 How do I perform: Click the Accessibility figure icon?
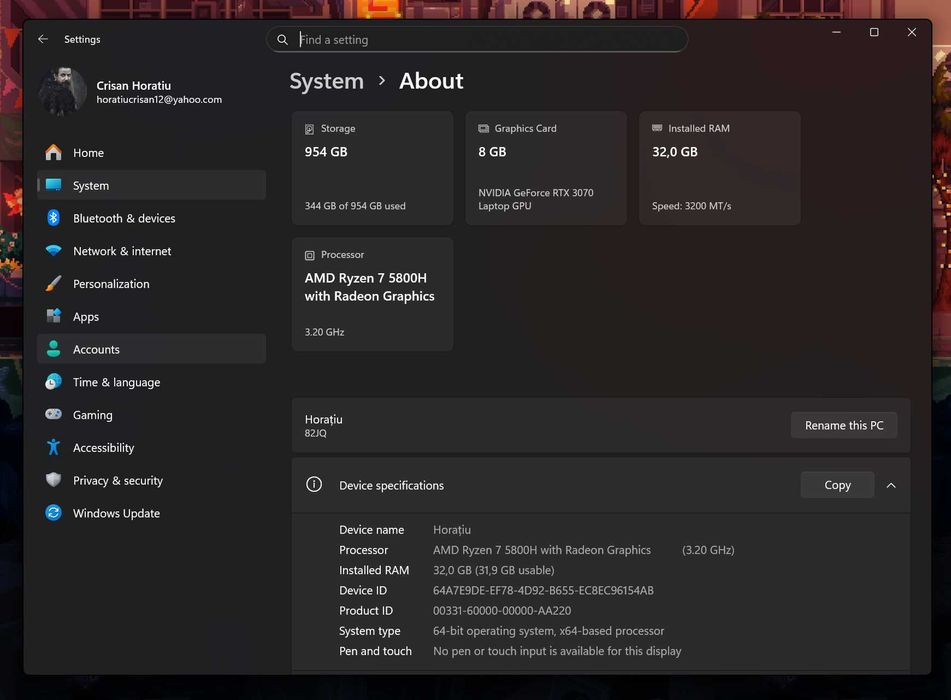pos(53,447)
